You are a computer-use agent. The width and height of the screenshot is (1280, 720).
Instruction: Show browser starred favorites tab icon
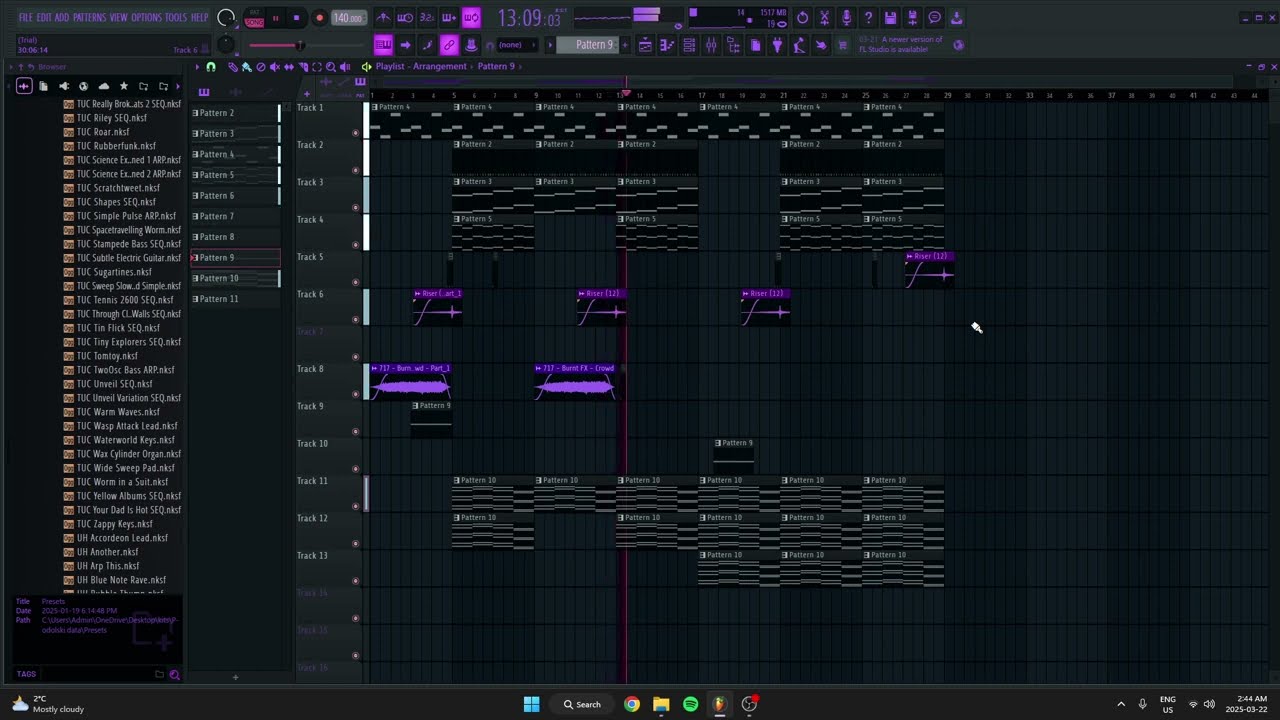123,86
